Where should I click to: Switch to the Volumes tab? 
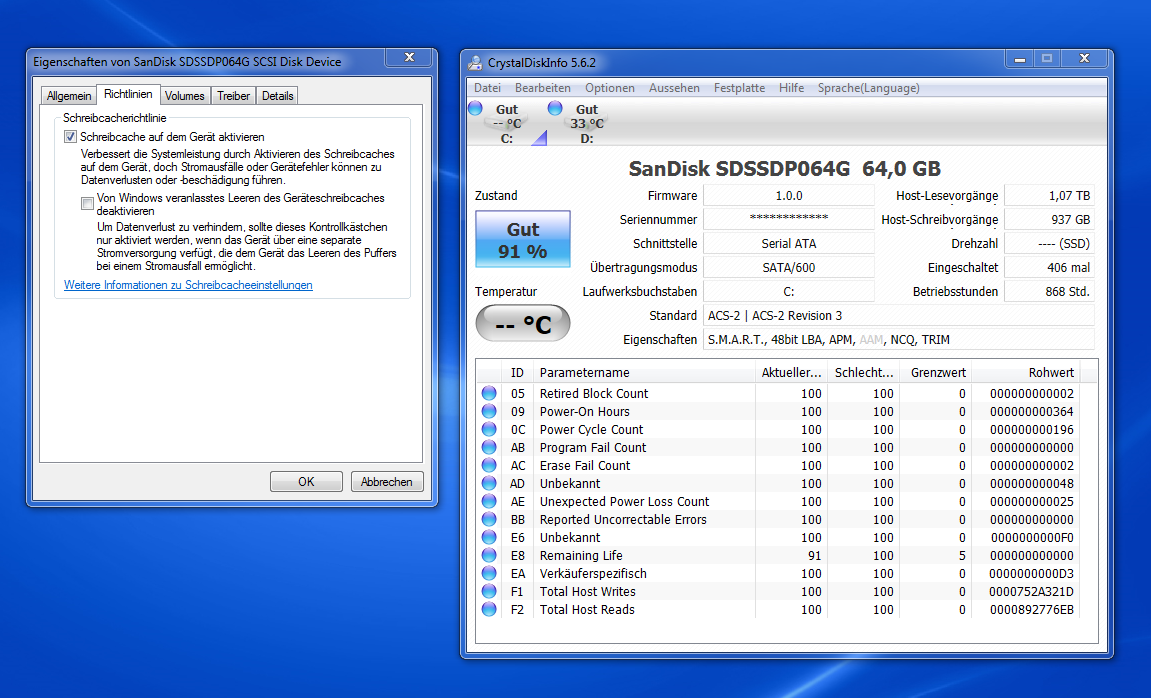click(185, 96)
